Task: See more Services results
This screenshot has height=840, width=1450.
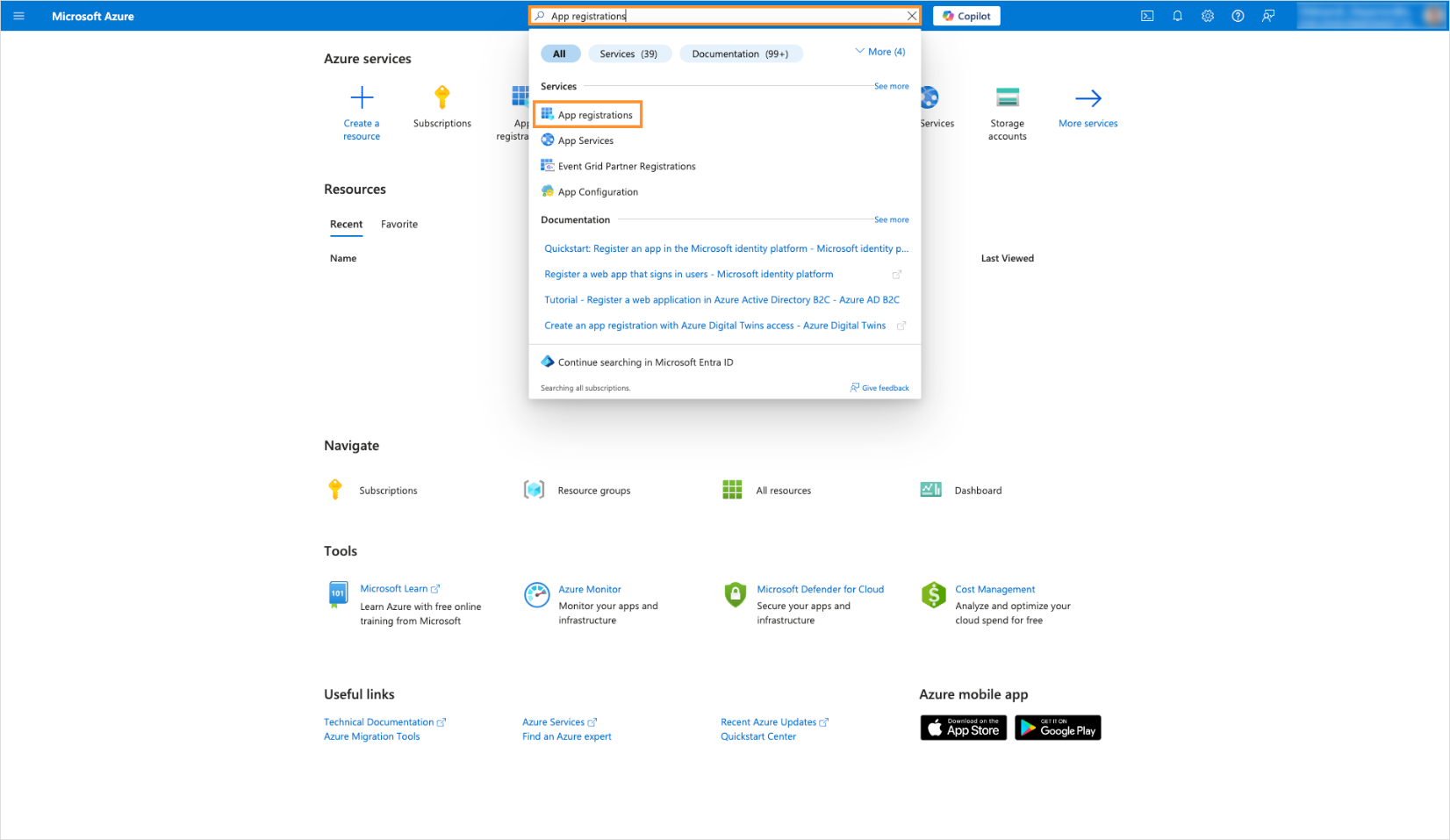Action: [x=891, y=86]
